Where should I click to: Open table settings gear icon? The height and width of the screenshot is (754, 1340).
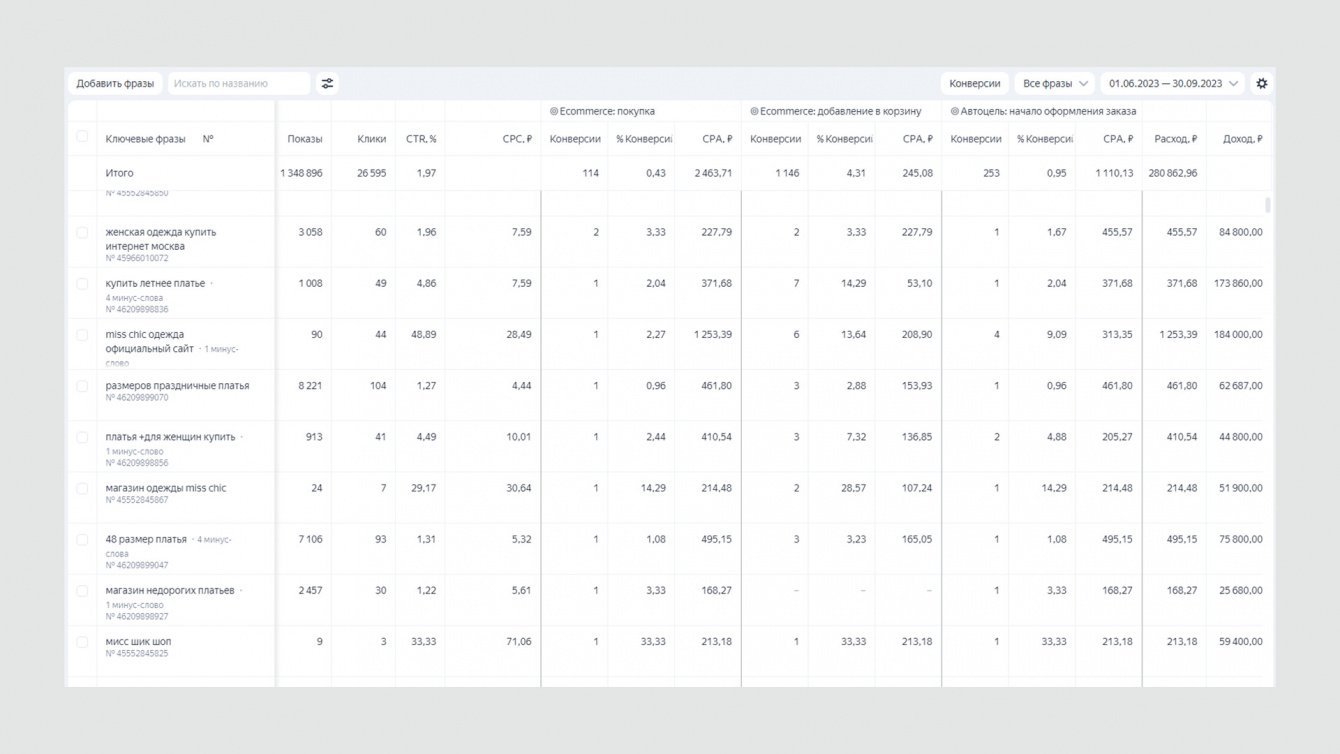click(x=1262, y=84)
